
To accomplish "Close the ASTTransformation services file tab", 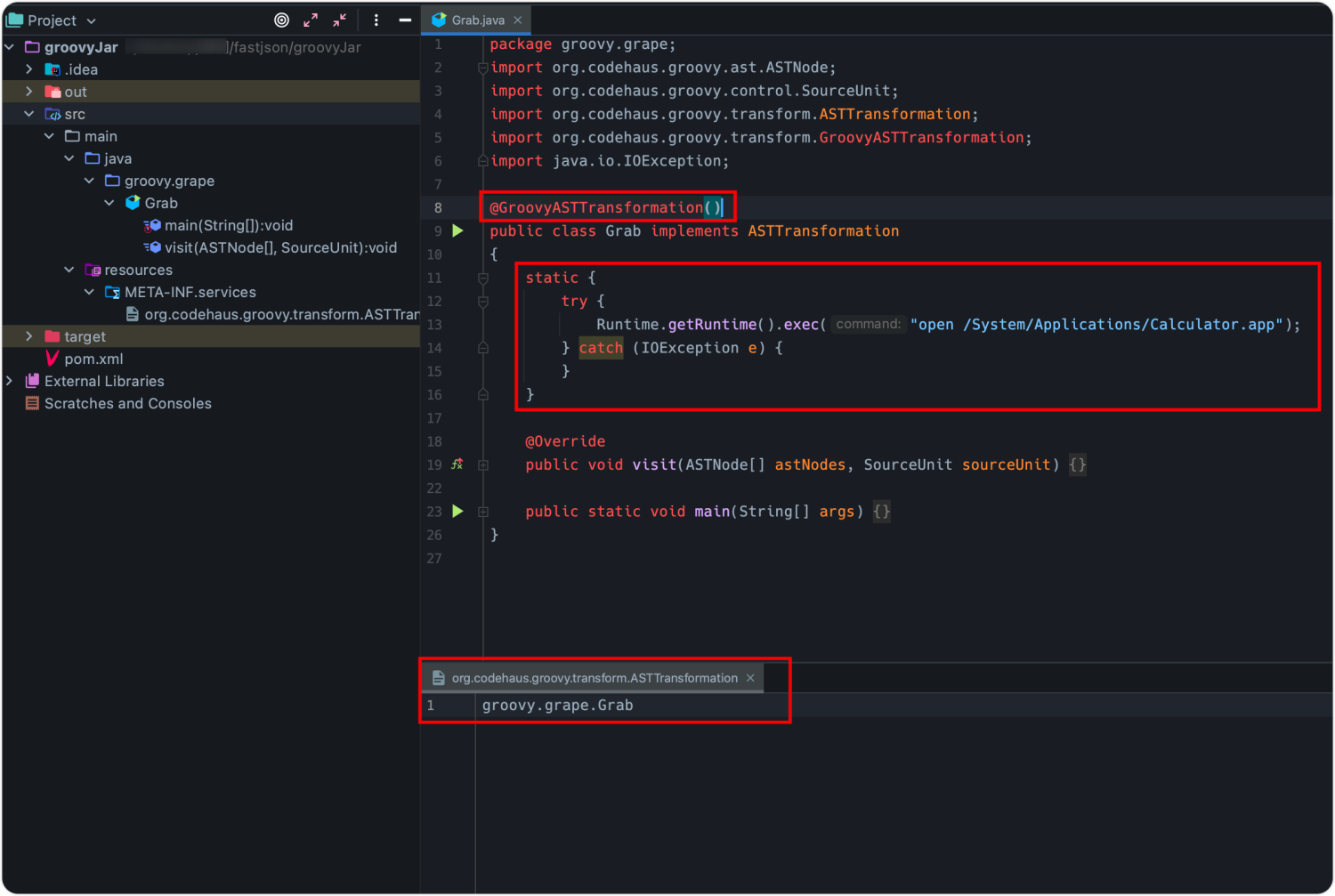I will coord(750,678).
